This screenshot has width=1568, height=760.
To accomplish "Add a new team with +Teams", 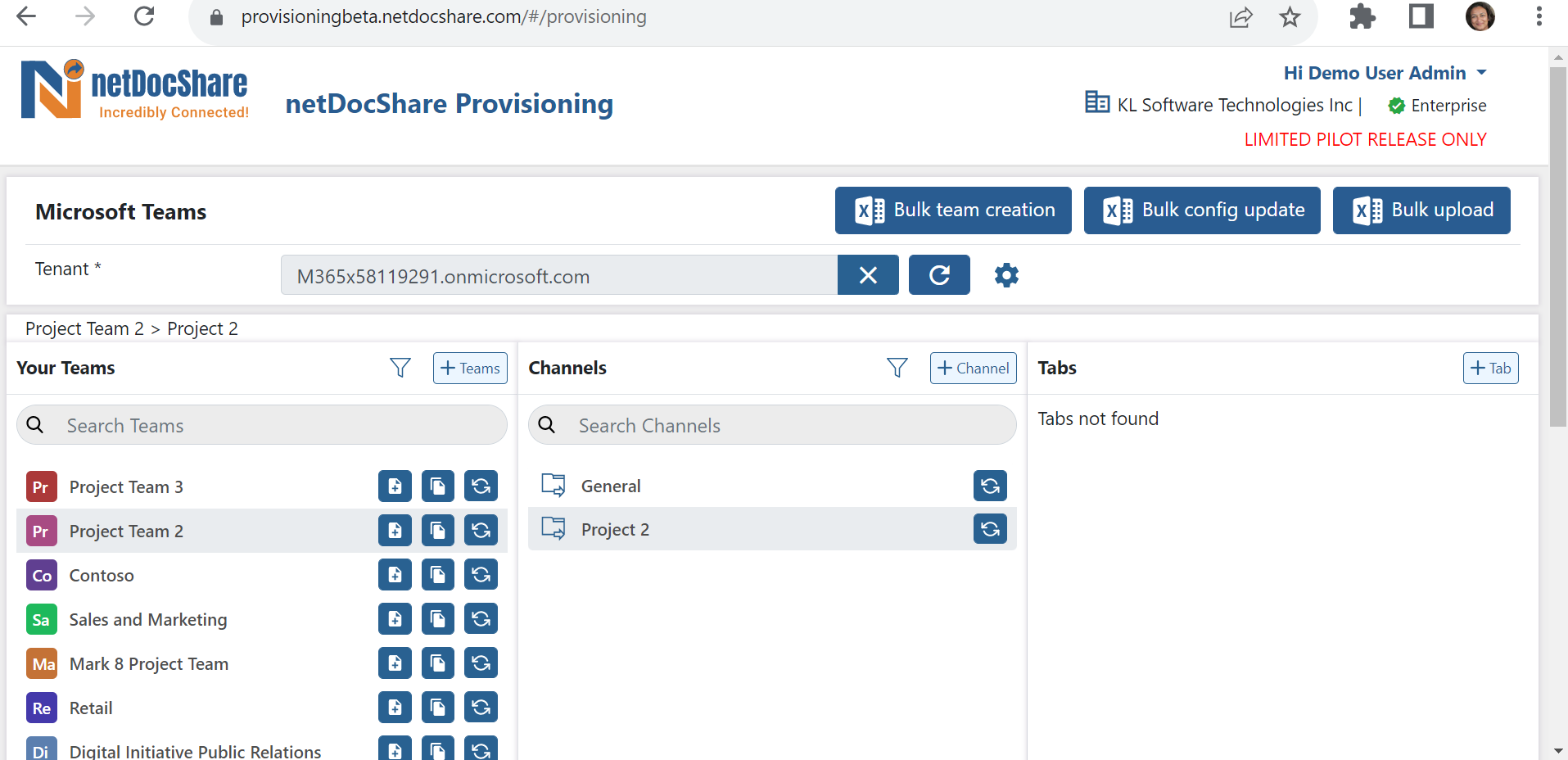I will 470,369.
